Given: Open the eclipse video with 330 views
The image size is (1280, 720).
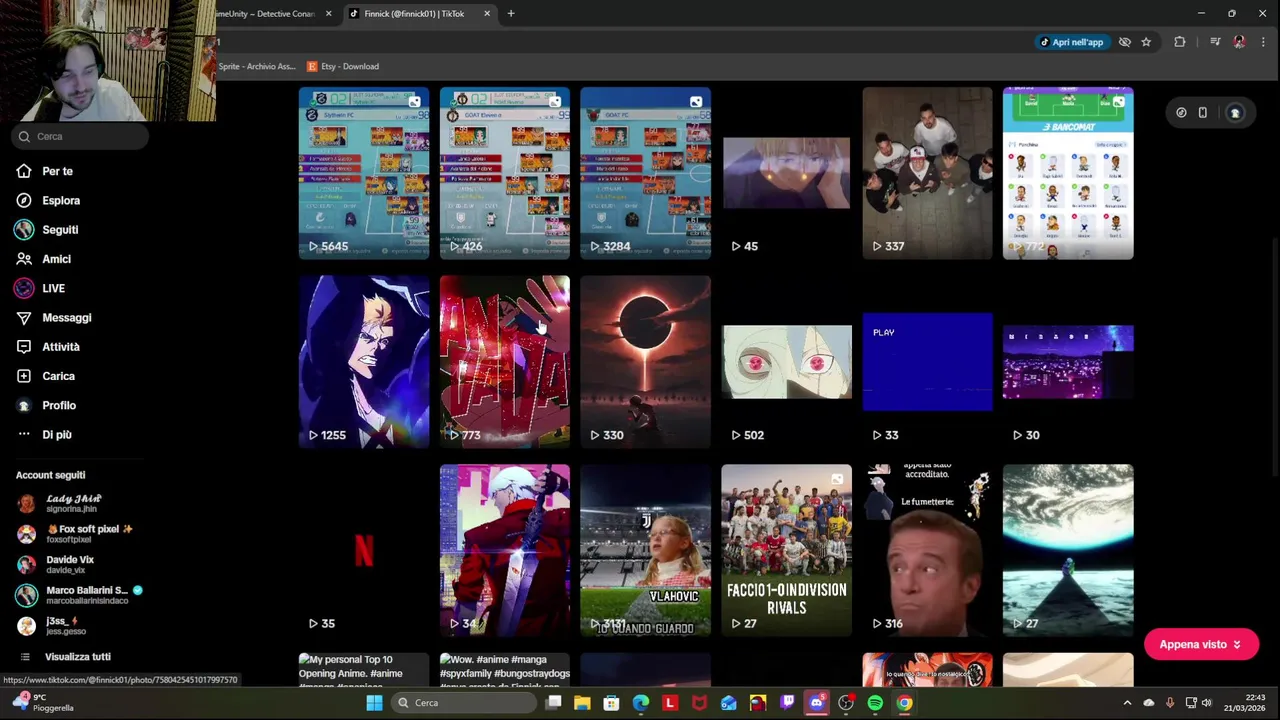Looking at the screenshot, I should [646, 362].
